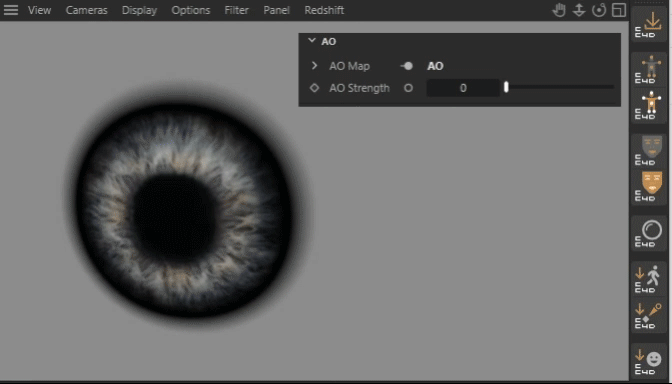Click the AO Strength slider track
Screen dimensions: 672x384
(559, 87)
